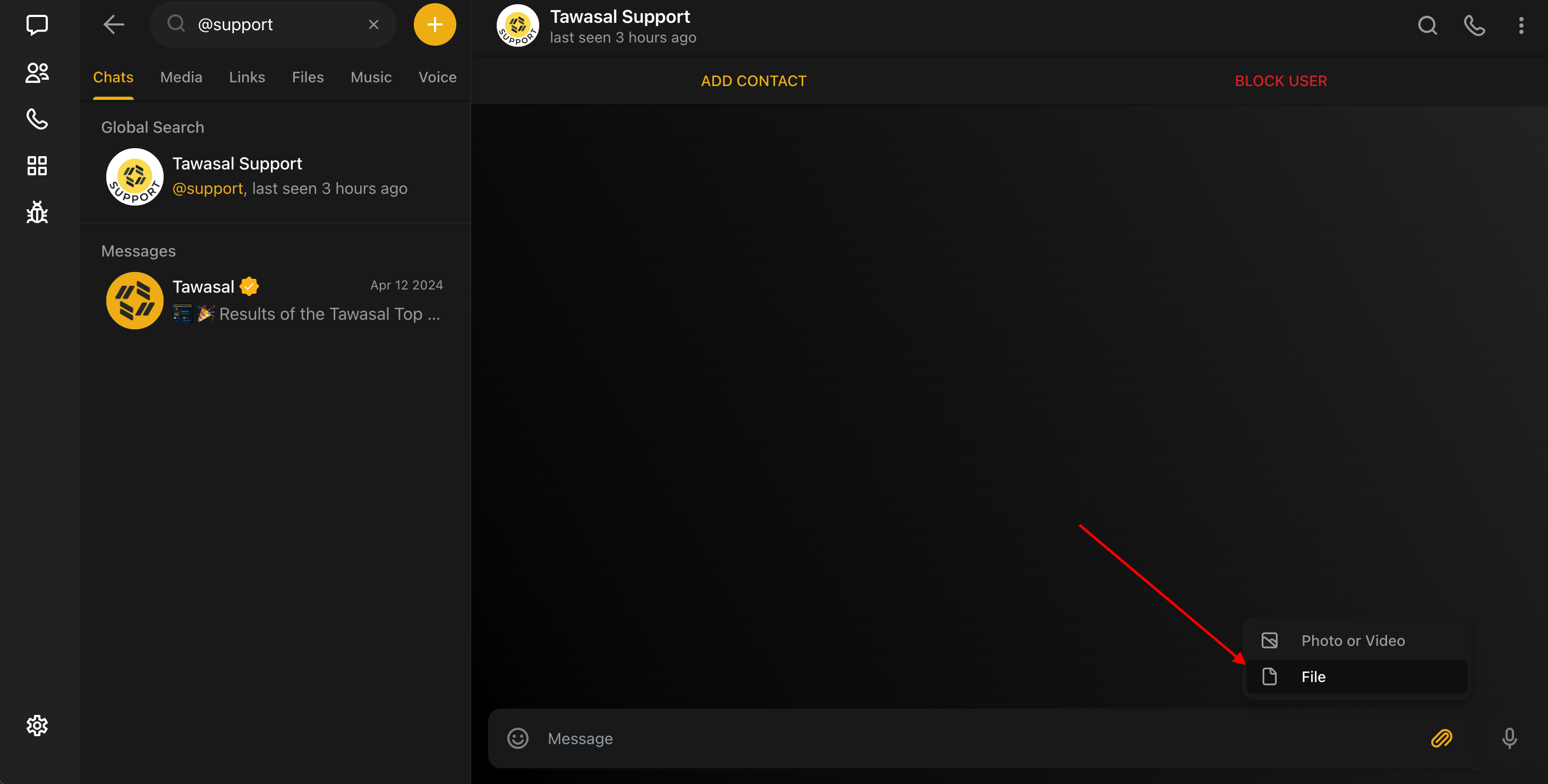The width and height of the screenshot is (1548, 784).
Task: Open the chats section in sidebar
Action: click(37, 25)
